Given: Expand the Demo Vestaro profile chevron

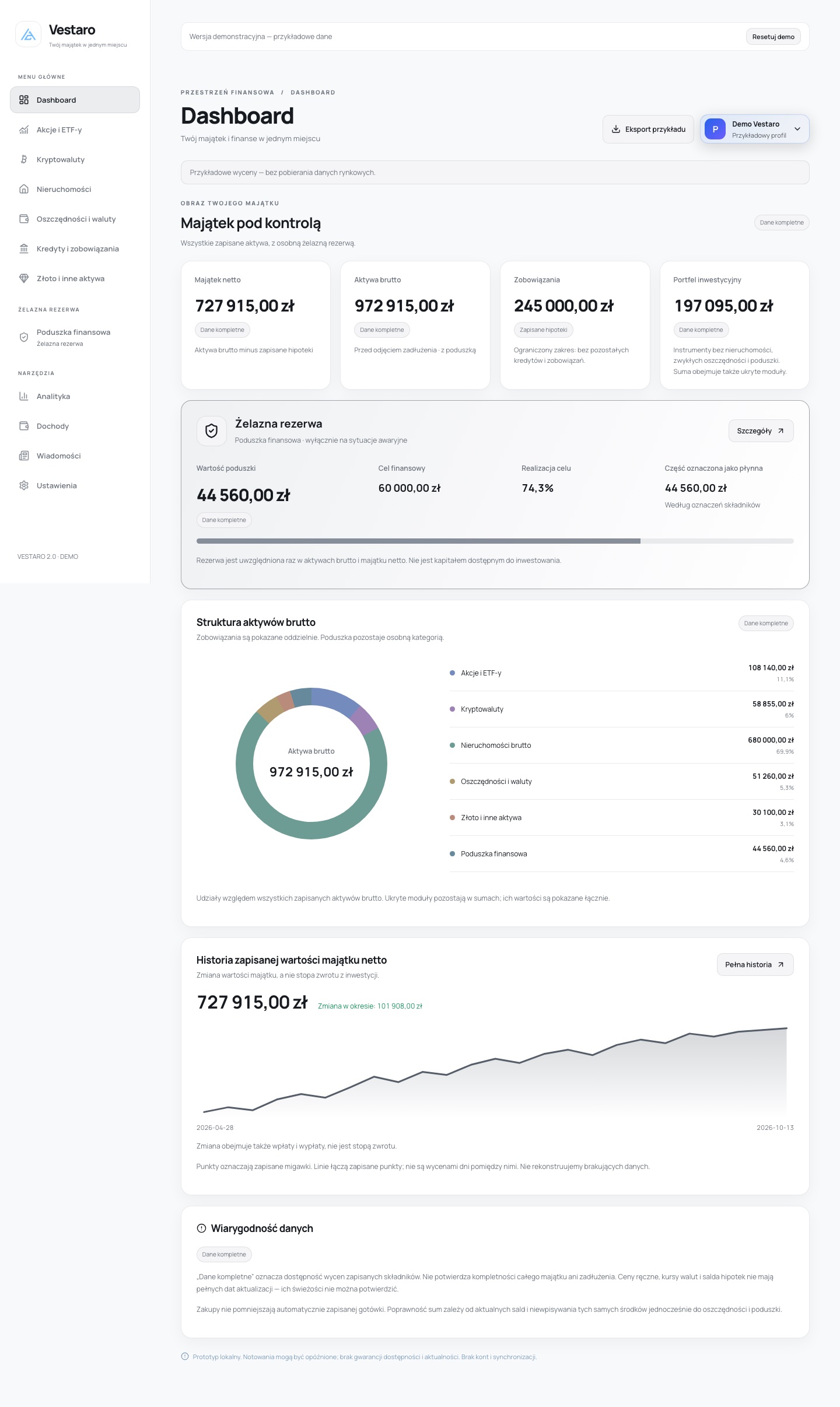Looking at the screenshot, I should pos(797,129).
